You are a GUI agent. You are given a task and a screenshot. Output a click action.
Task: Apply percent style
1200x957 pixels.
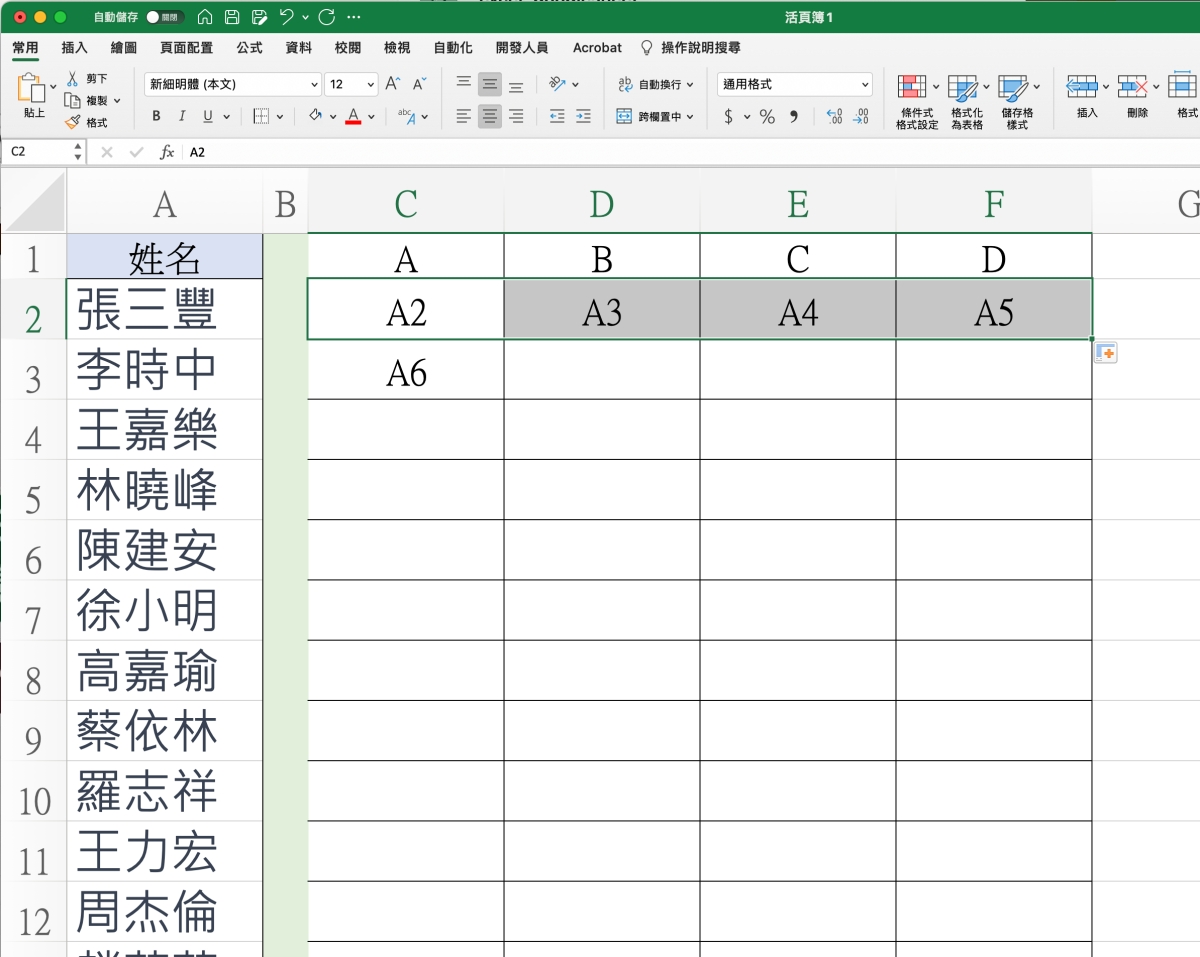pos(767,117)
